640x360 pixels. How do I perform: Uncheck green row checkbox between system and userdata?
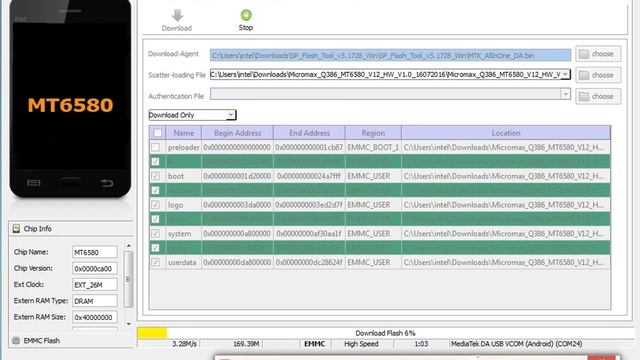click(x=156, y=248)
